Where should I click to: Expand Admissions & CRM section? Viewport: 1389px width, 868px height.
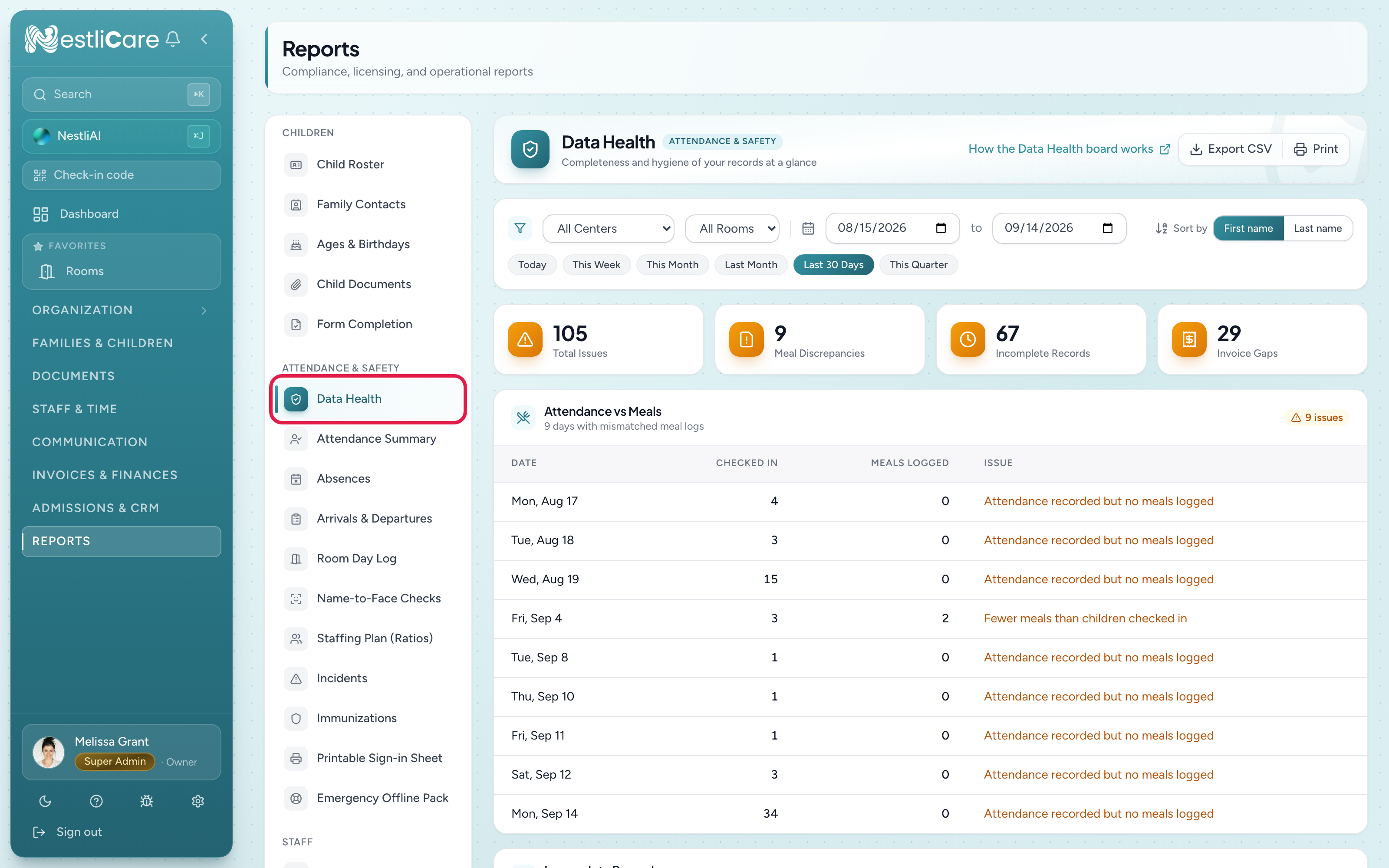click(121, 508)
